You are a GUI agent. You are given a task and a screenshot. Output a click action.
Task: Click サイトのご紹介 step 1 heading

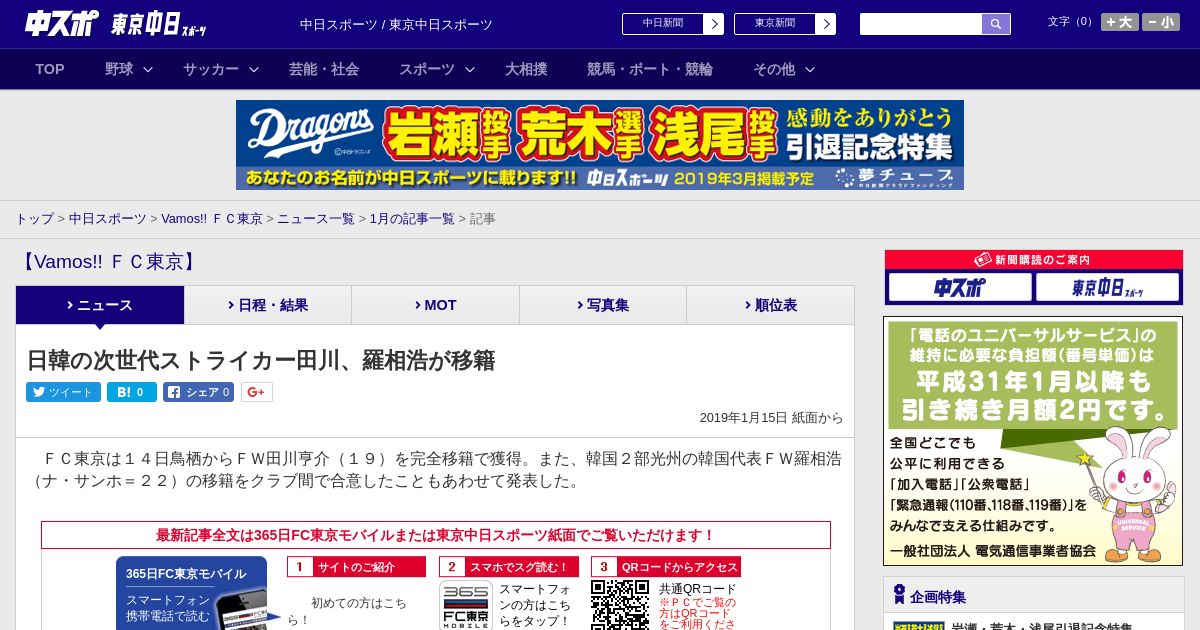tap(356, 567)
